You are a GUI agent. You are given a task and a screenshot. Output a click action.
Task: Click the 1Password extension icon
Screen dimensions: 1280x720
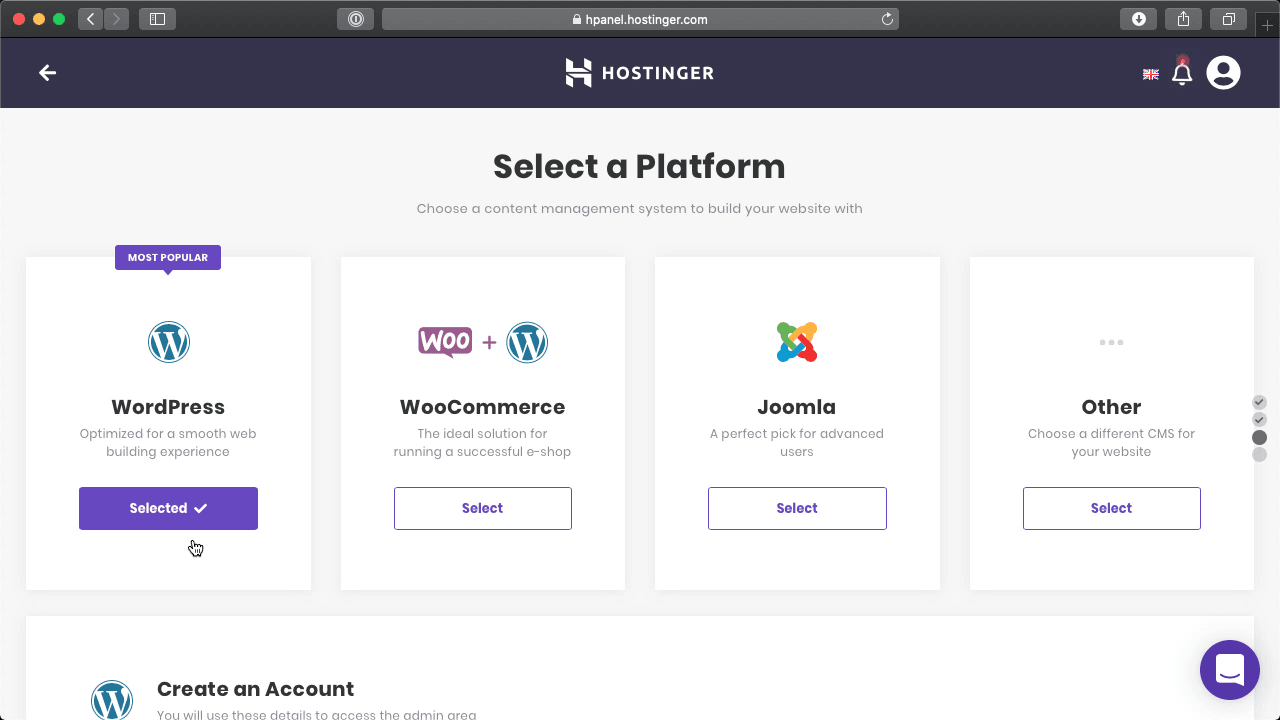(355, 18)
